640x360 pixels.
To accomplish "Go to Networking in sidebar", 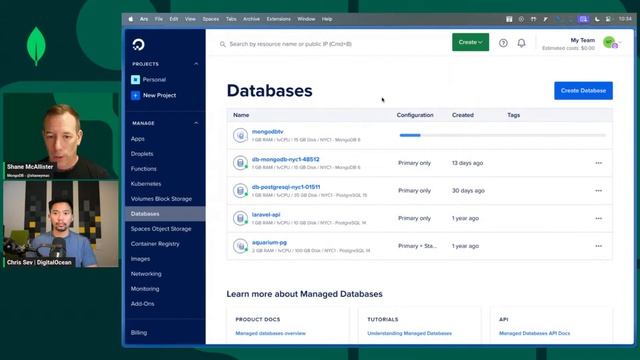I will pos(146,274).
